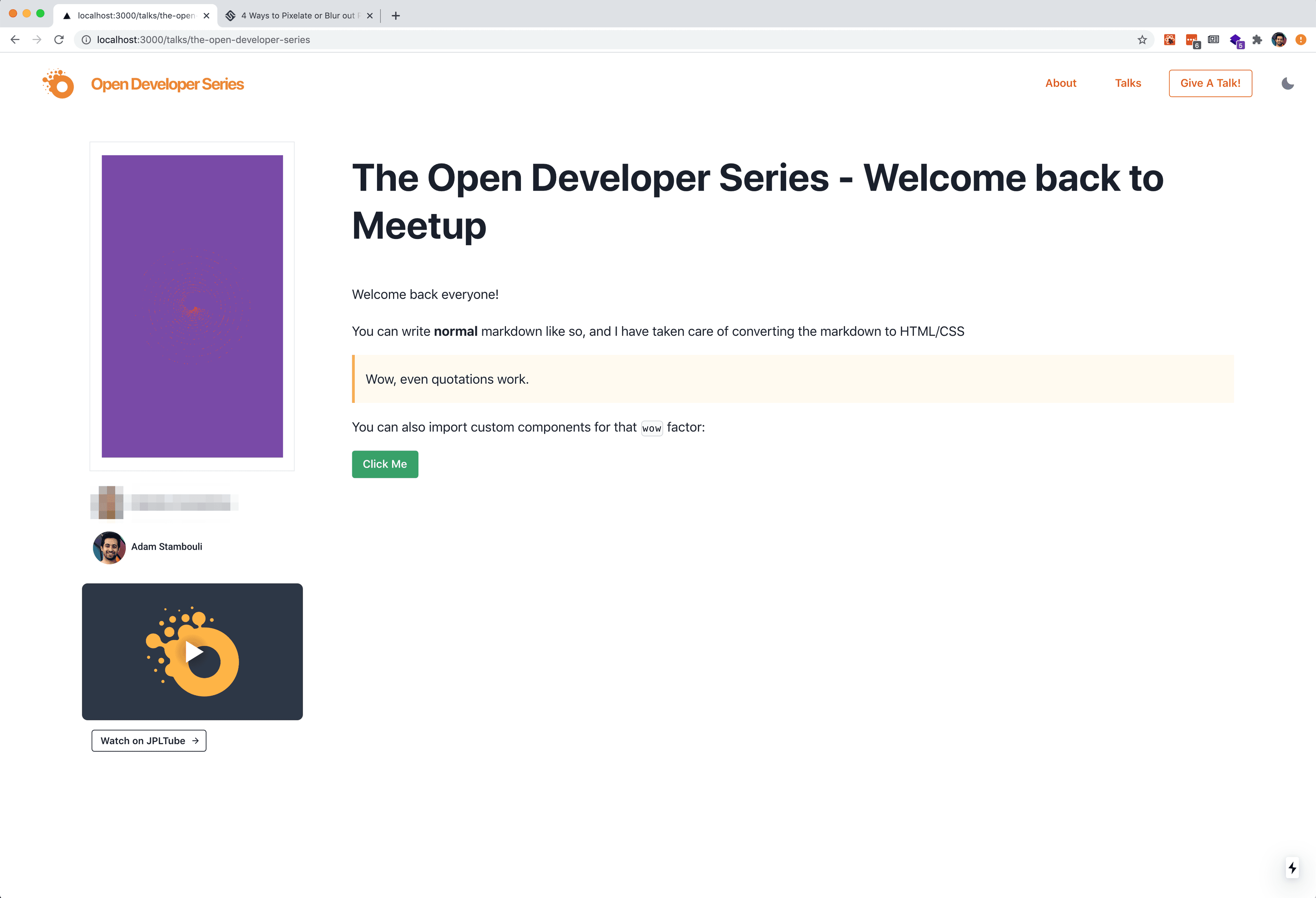The width and height of the screenshot is (1316, 898).
Task: Open the purple layers extension with badge 5
Action: pyautogui.click(x=1235, y=40)
